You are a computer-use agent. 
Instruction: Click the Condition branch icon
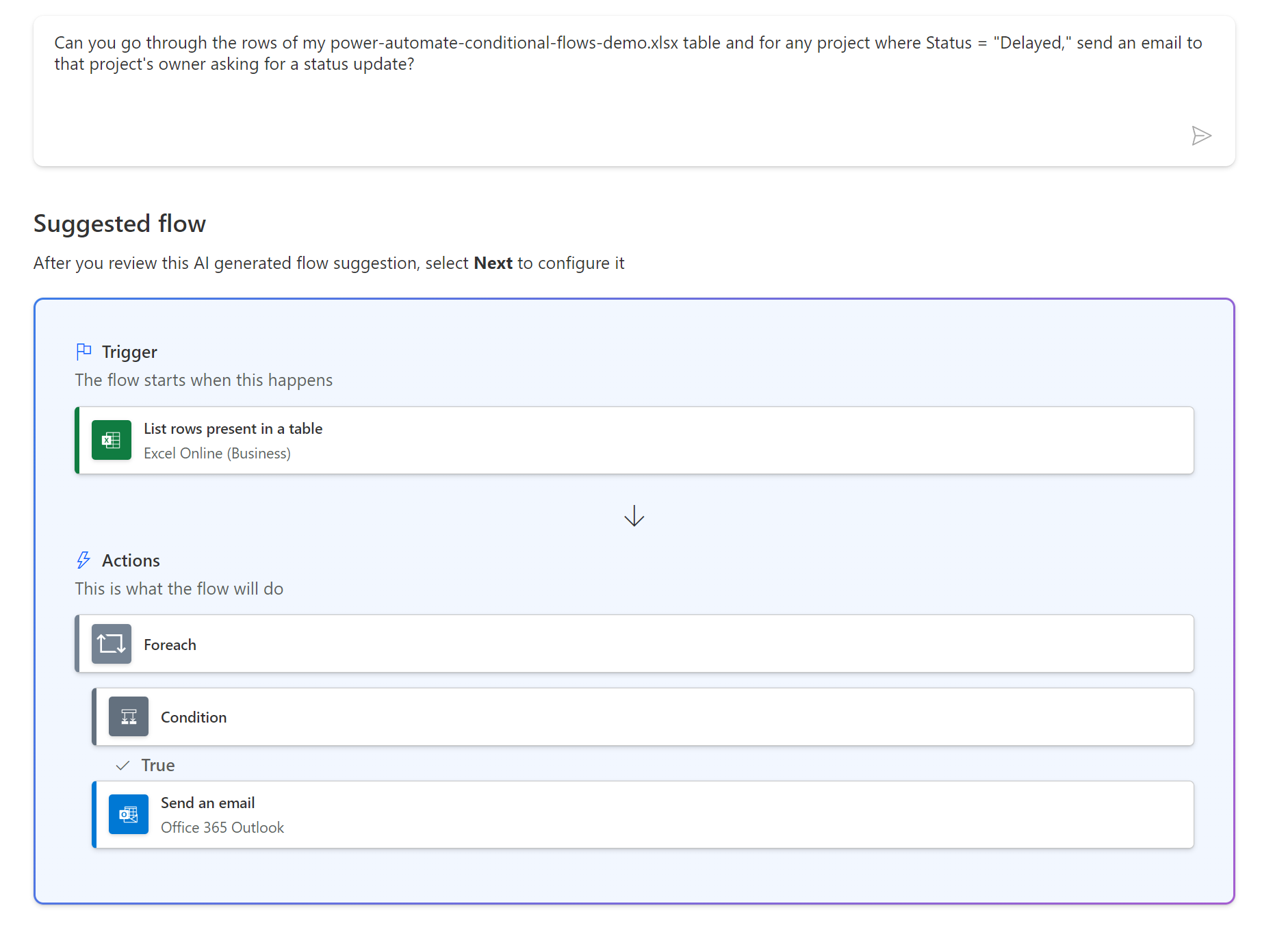click(129, 716)
